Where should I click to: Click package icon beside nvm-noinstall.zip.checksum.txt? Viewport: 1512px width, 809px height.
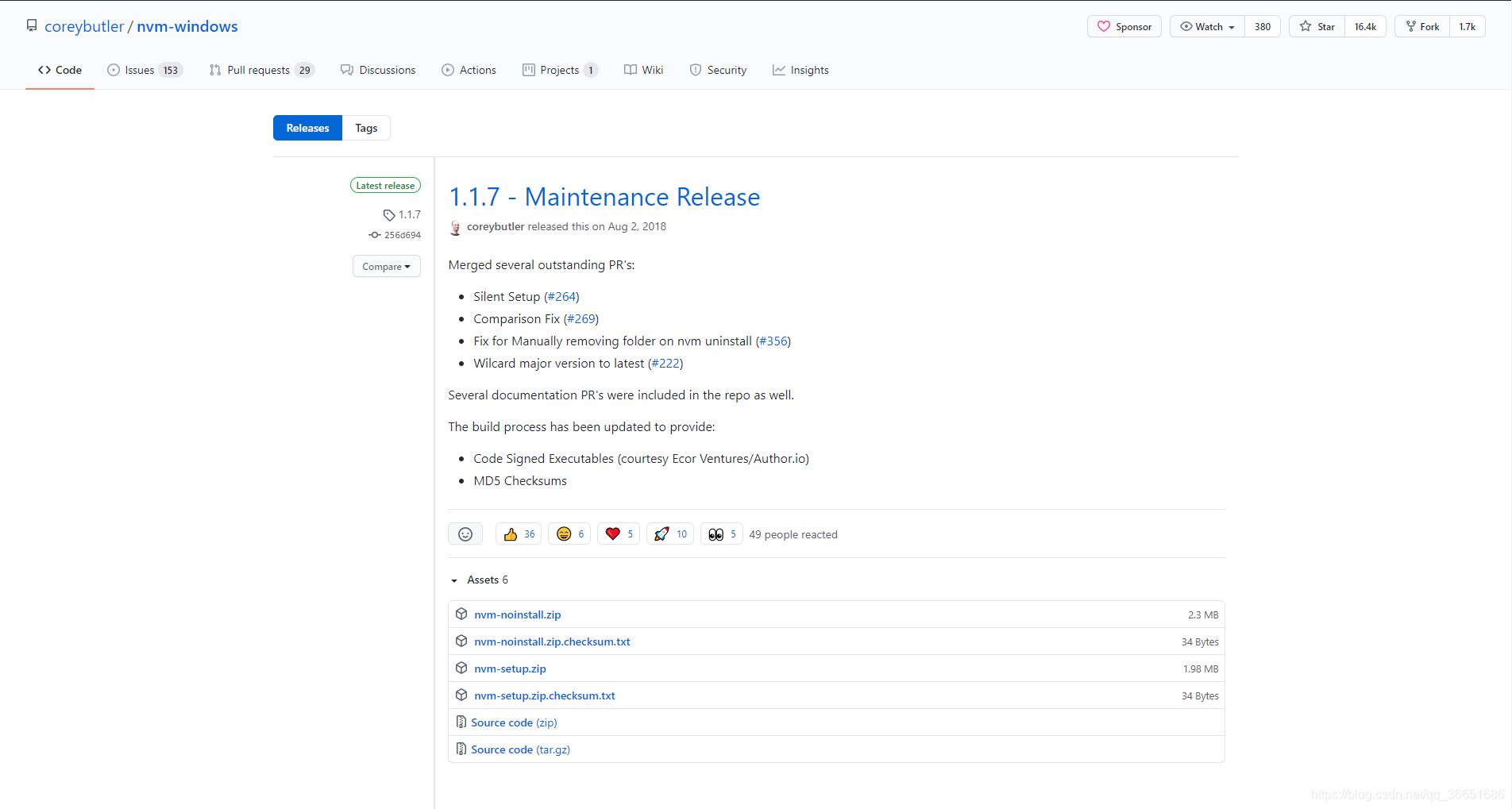tap(461, 641)
